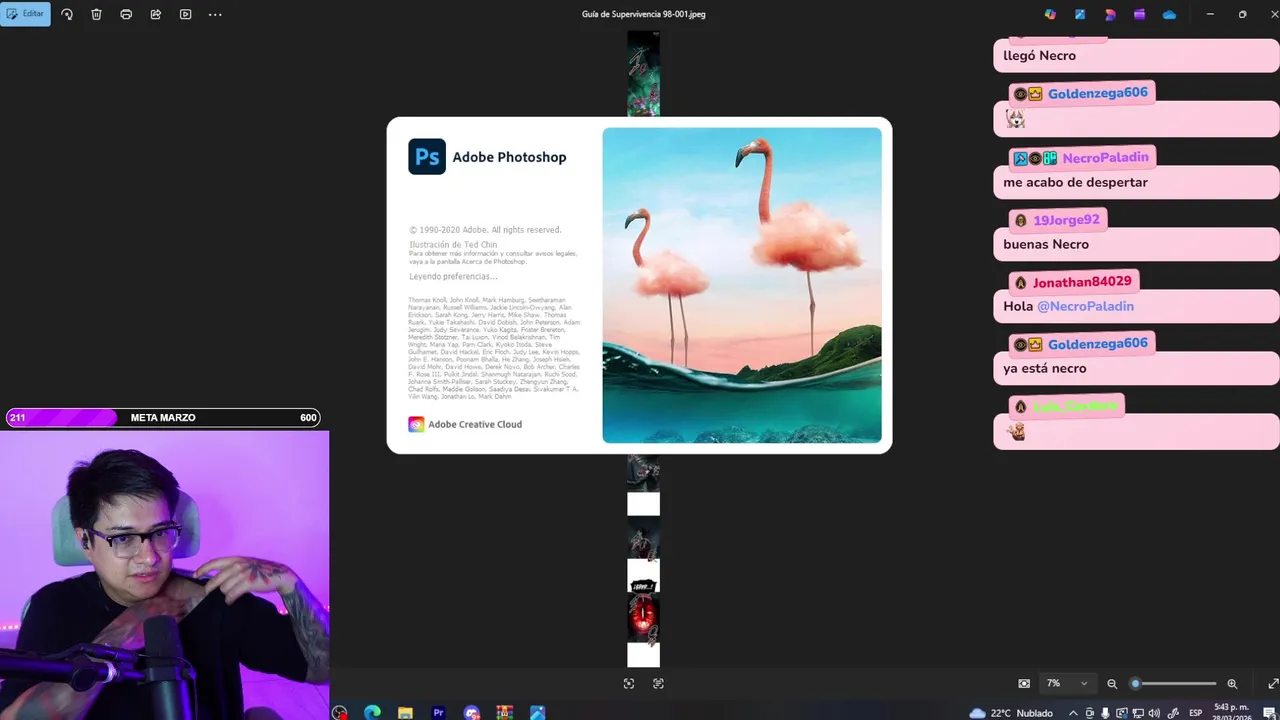Print the image via the printer icon
Screen dimensions: 1280x720
pyautogui.click(x=126, y=14)
